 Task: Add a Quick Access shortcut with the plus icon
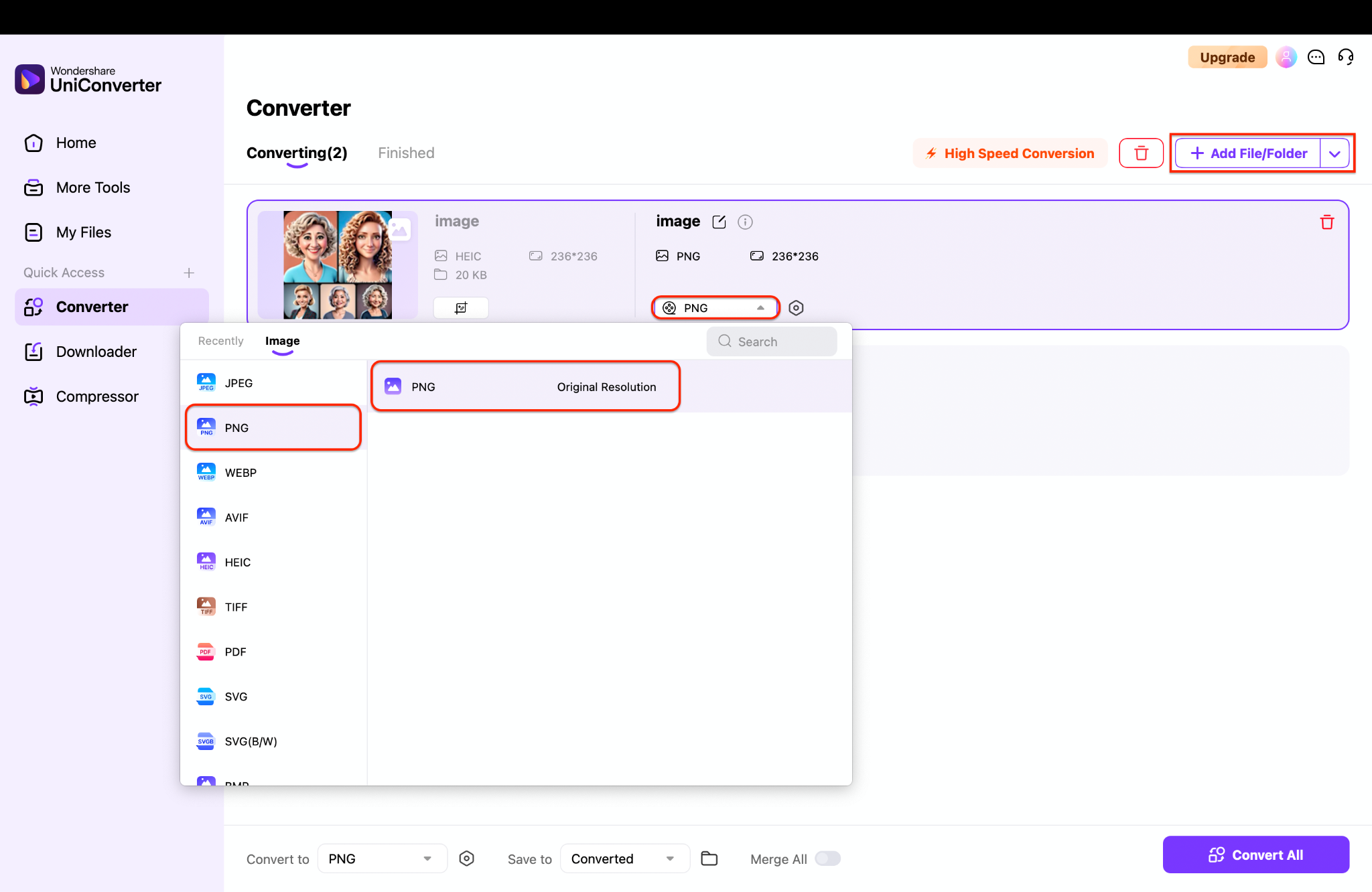pos(188,273)
